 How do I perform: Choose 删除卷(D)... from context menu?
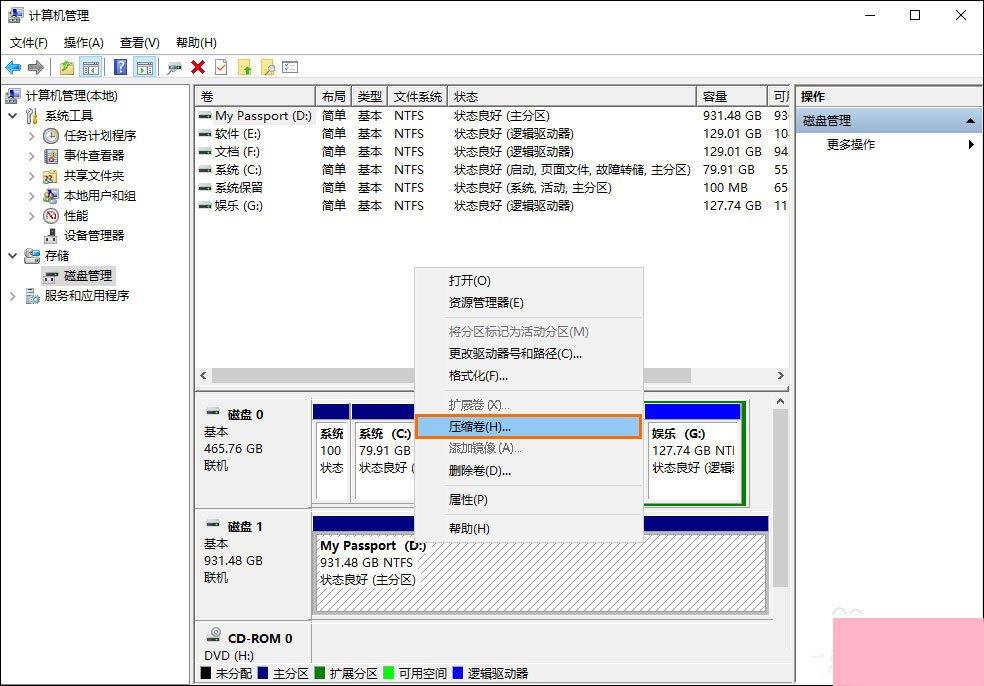pos(528,471)
